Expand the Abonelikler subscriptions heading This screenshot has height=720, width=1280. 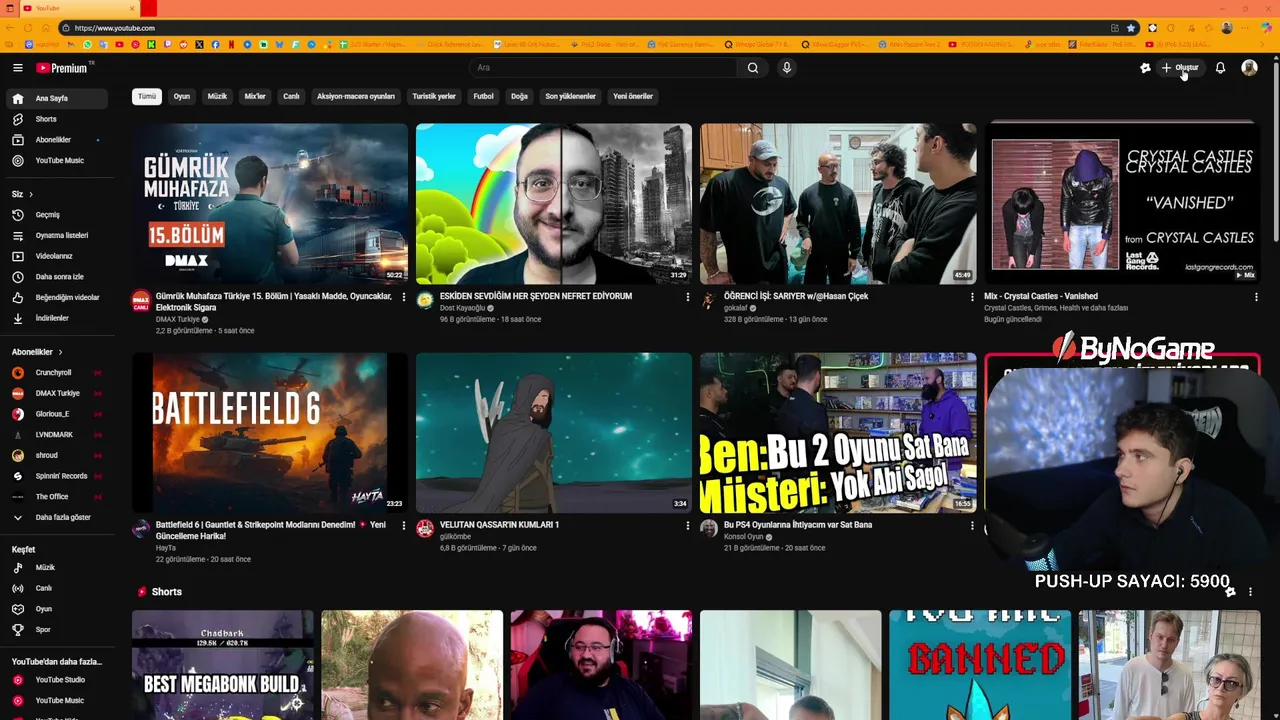click(37, 352)
